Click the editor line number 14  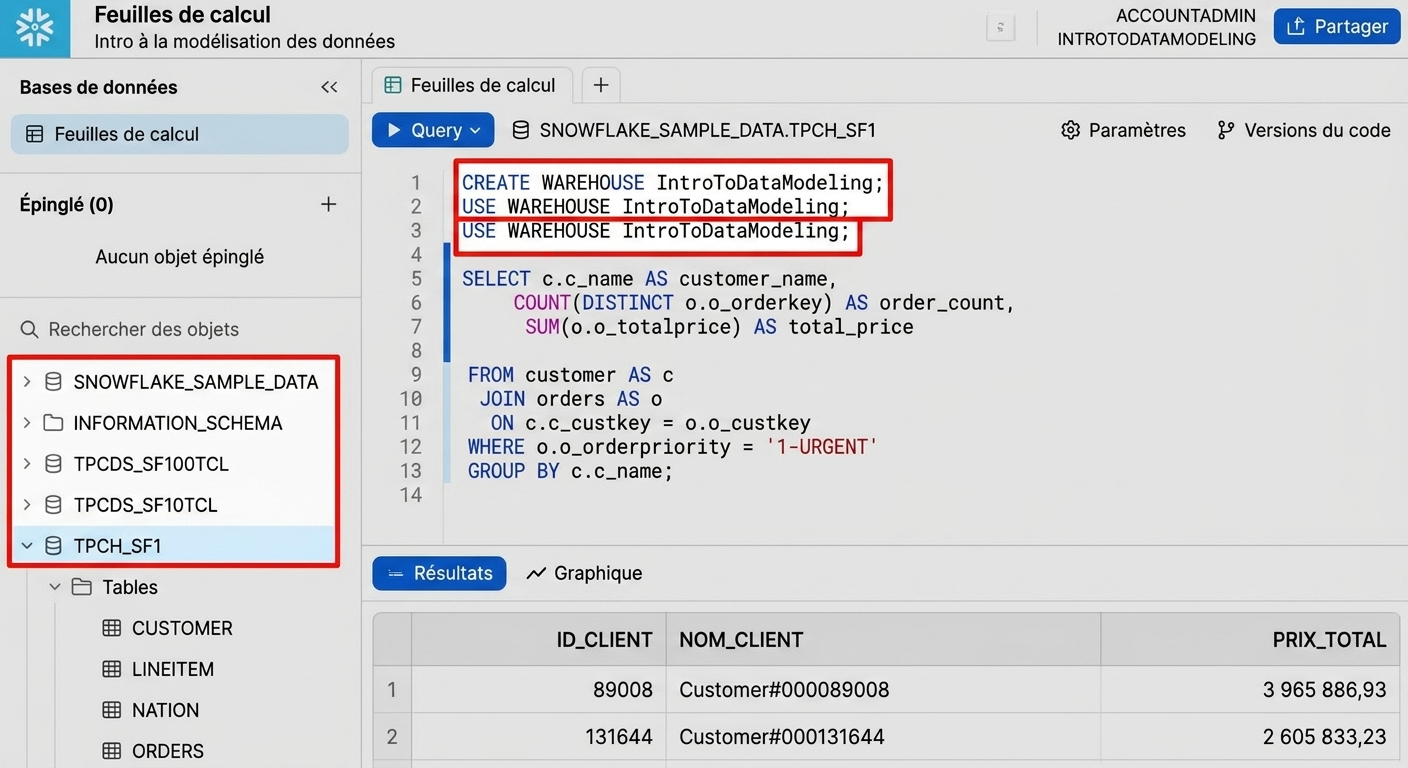point(411,495)
